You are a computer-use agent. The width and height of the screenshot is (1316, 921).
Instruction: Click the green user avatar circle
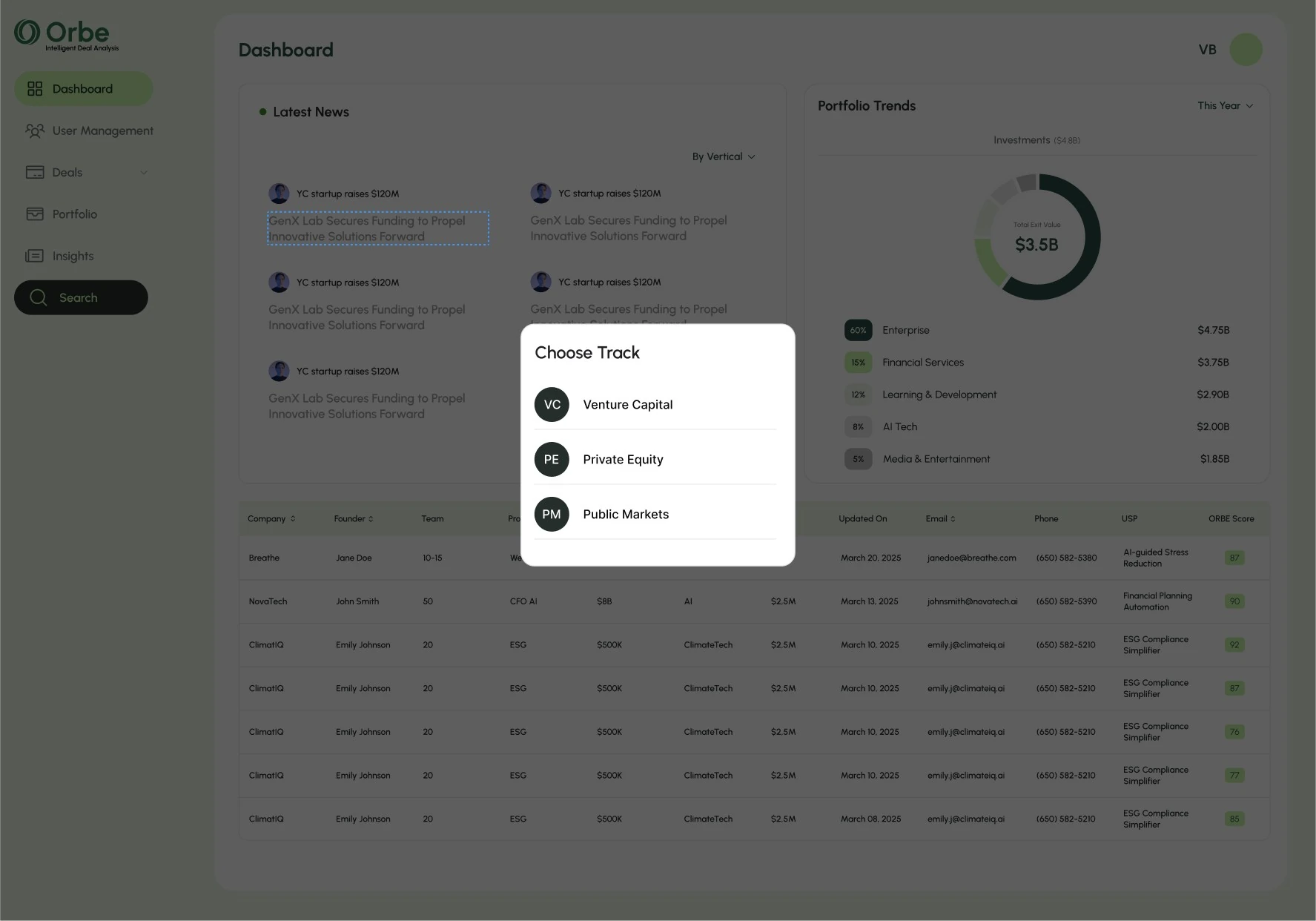click(1246, 50)
